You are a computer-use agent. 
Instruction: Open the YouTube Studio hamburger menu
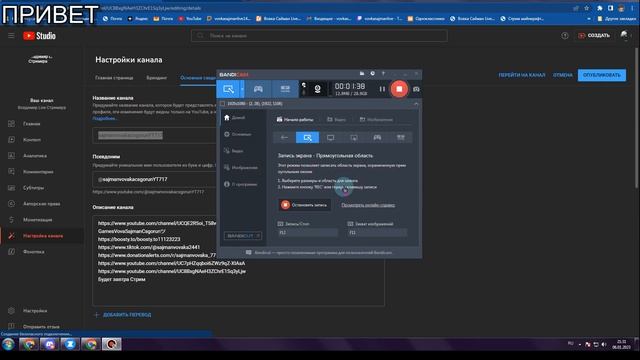11,36
